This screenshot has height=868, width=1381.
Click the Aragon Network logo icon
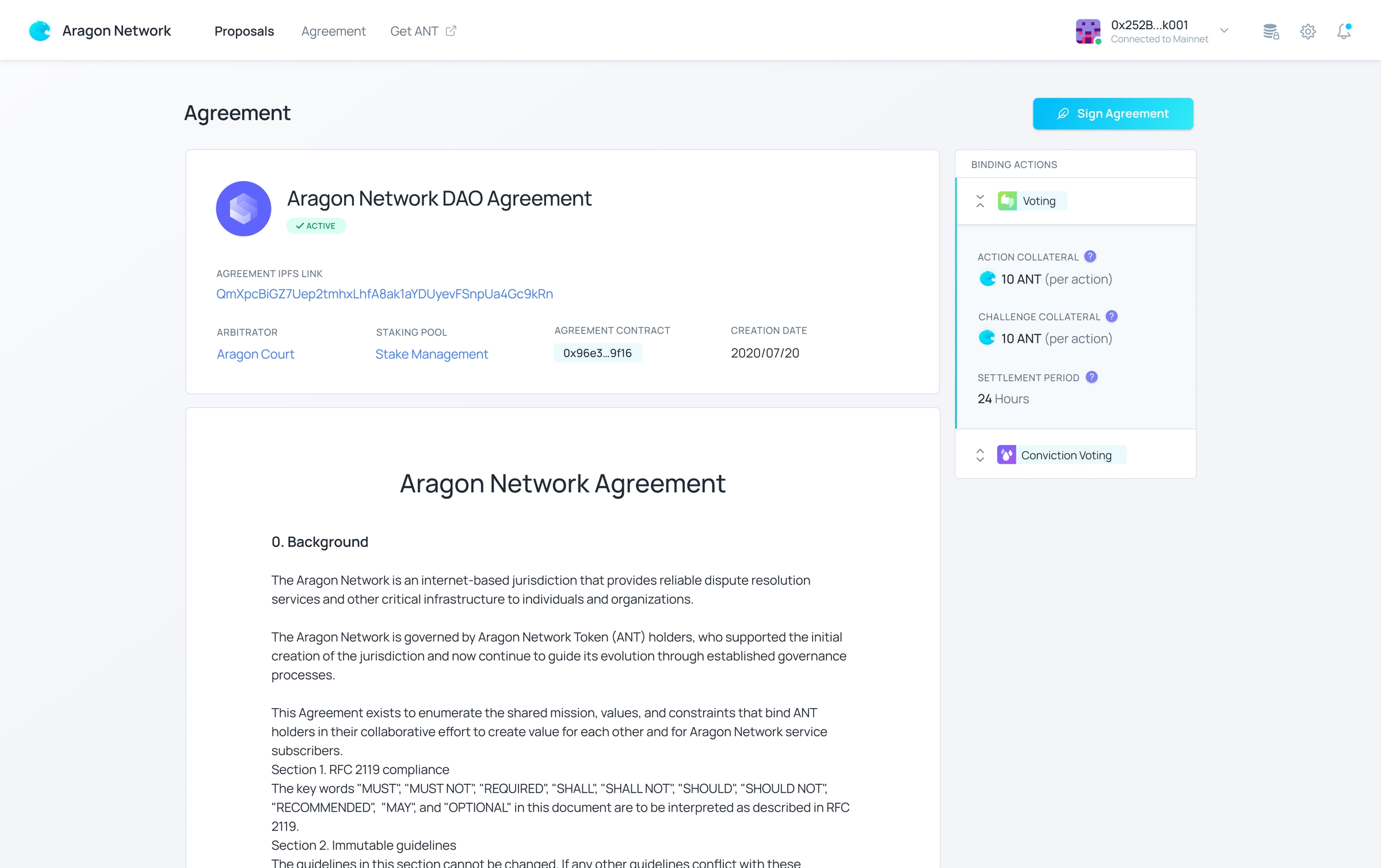point(40,30)
